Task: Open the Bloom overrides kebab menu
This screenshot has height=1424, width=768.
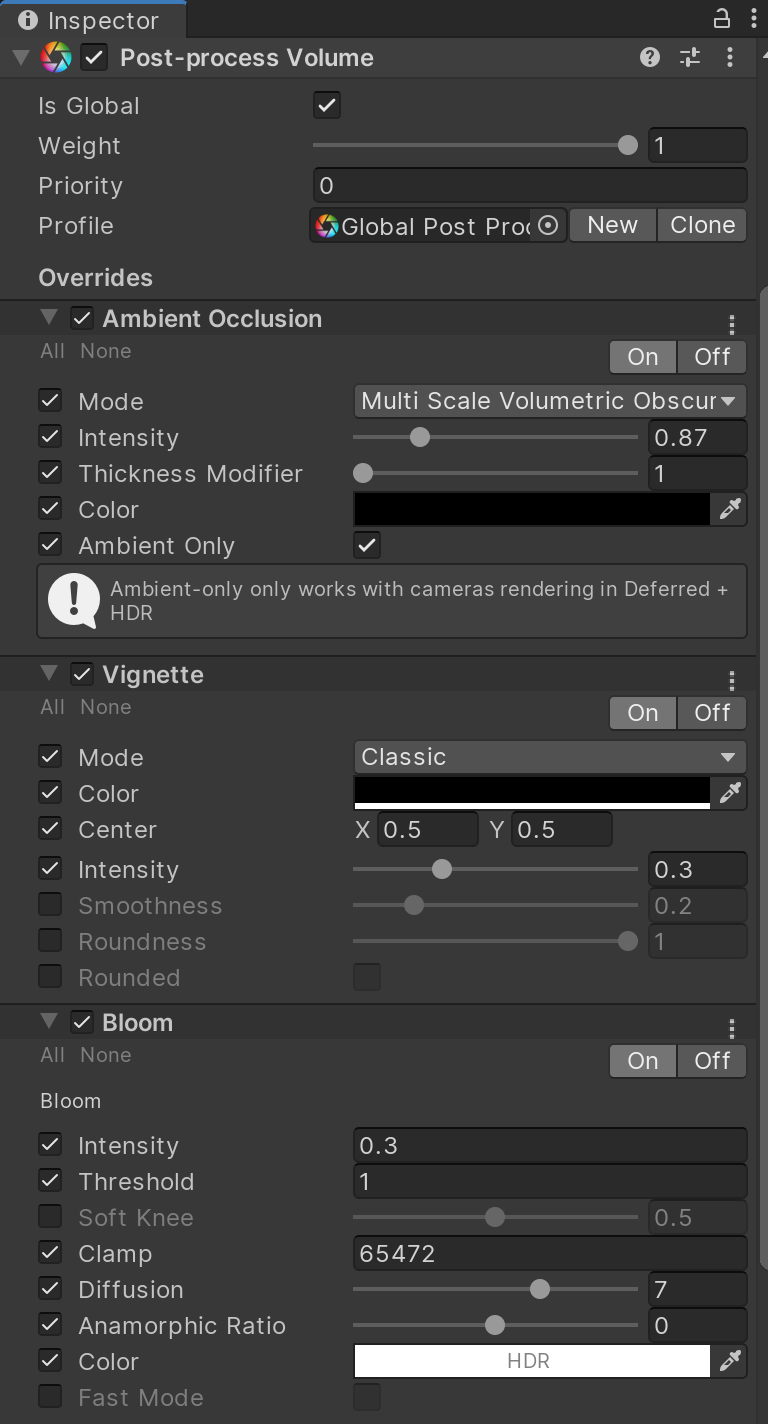Action: click(x=731, y=1028)
